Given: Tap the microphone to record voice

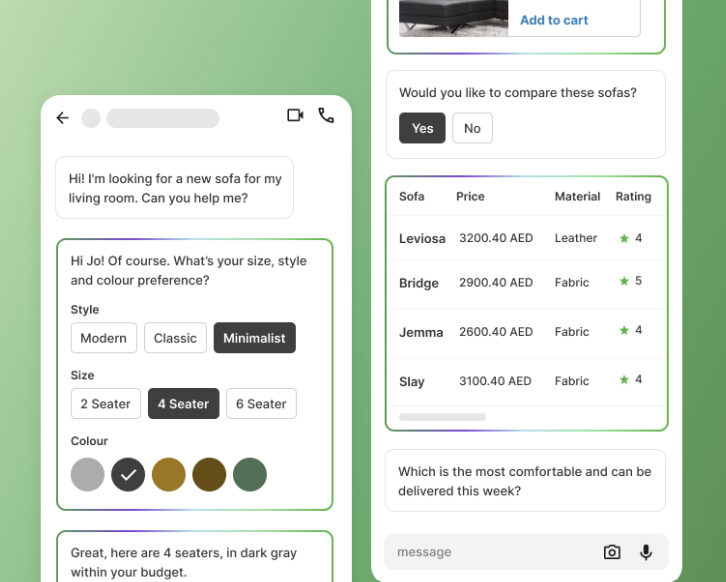Looking at the screenshot, I should [x=646, y=552].
